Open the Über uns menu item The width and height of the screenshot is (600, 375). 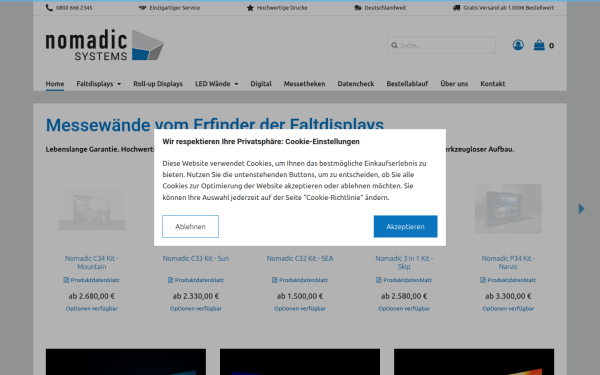454,84
